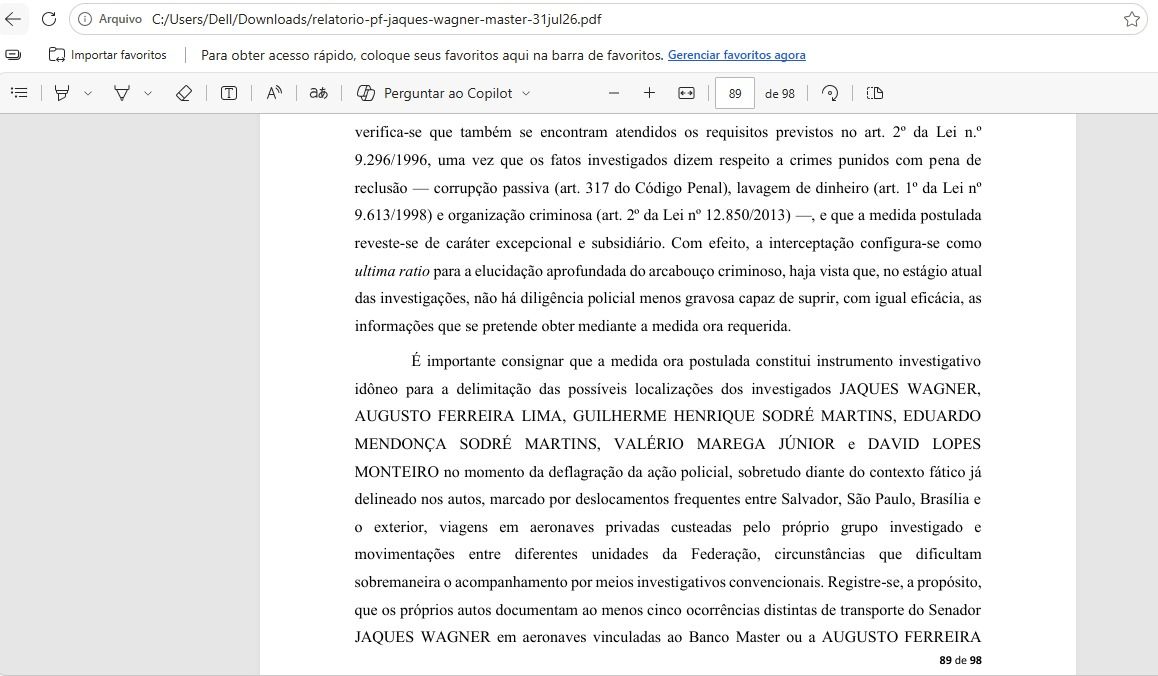1158x676 pixels.
Task: Click the page number field showing 89
Action: (x=735, y=94)
